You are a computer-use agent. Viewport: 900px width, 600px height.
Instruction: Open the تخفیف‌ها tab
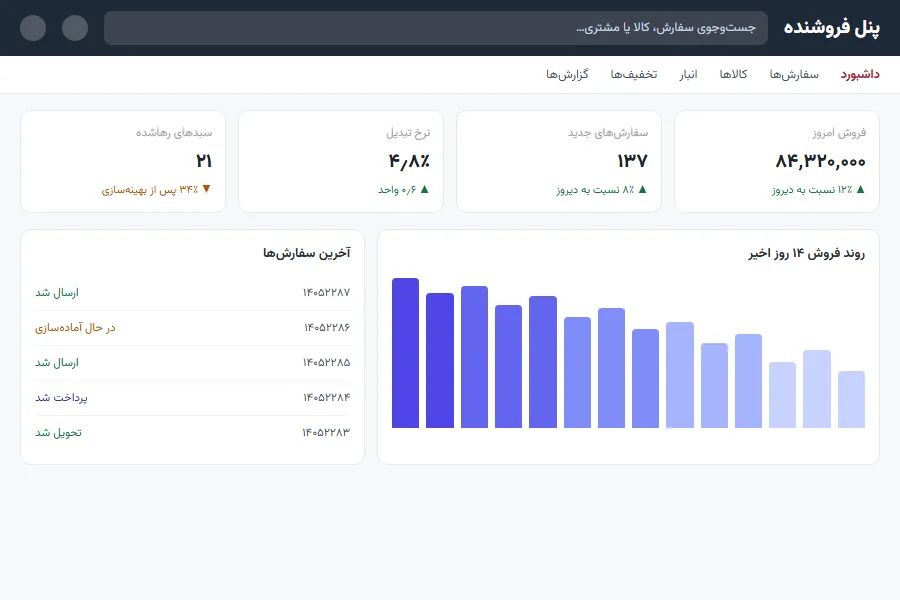[634, 74]
